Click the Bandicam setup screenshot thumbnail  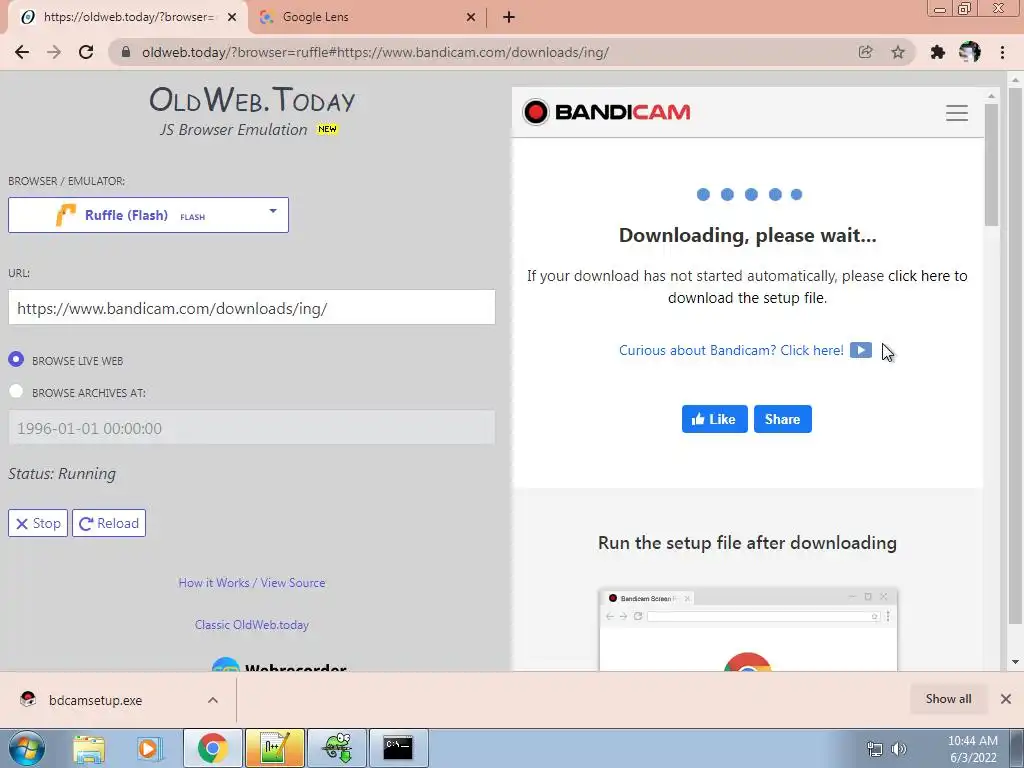(748, 630)
